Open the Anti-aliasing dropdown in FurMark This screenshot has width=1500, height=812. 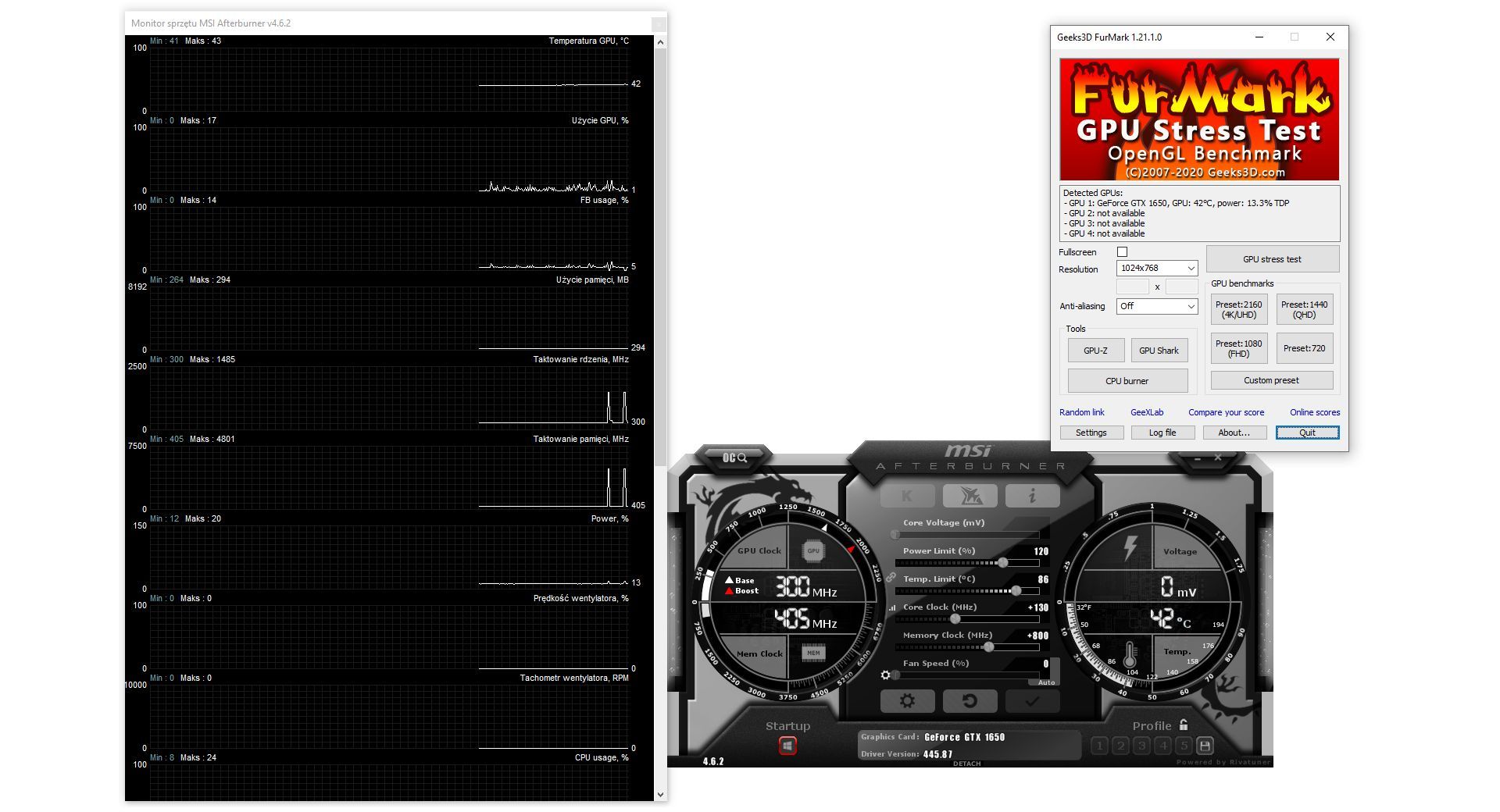tap(1157, 306)
